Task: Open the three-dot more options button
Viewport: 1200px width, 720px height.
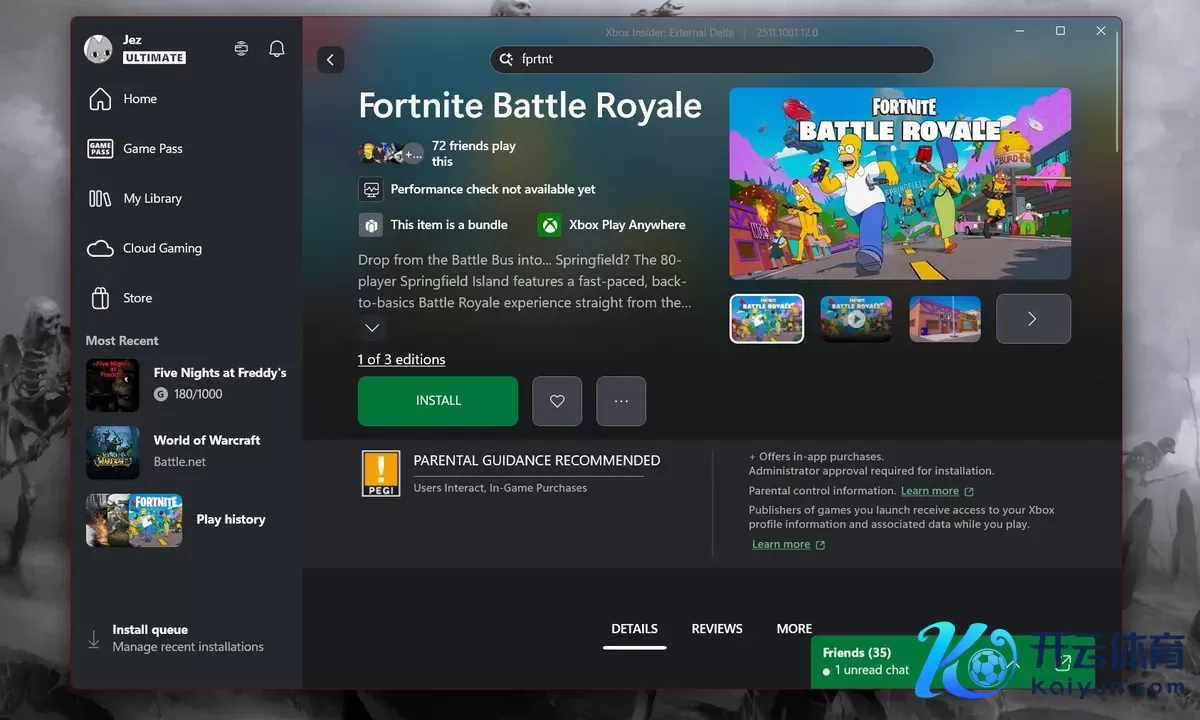Action: click(x=621, y=401)
